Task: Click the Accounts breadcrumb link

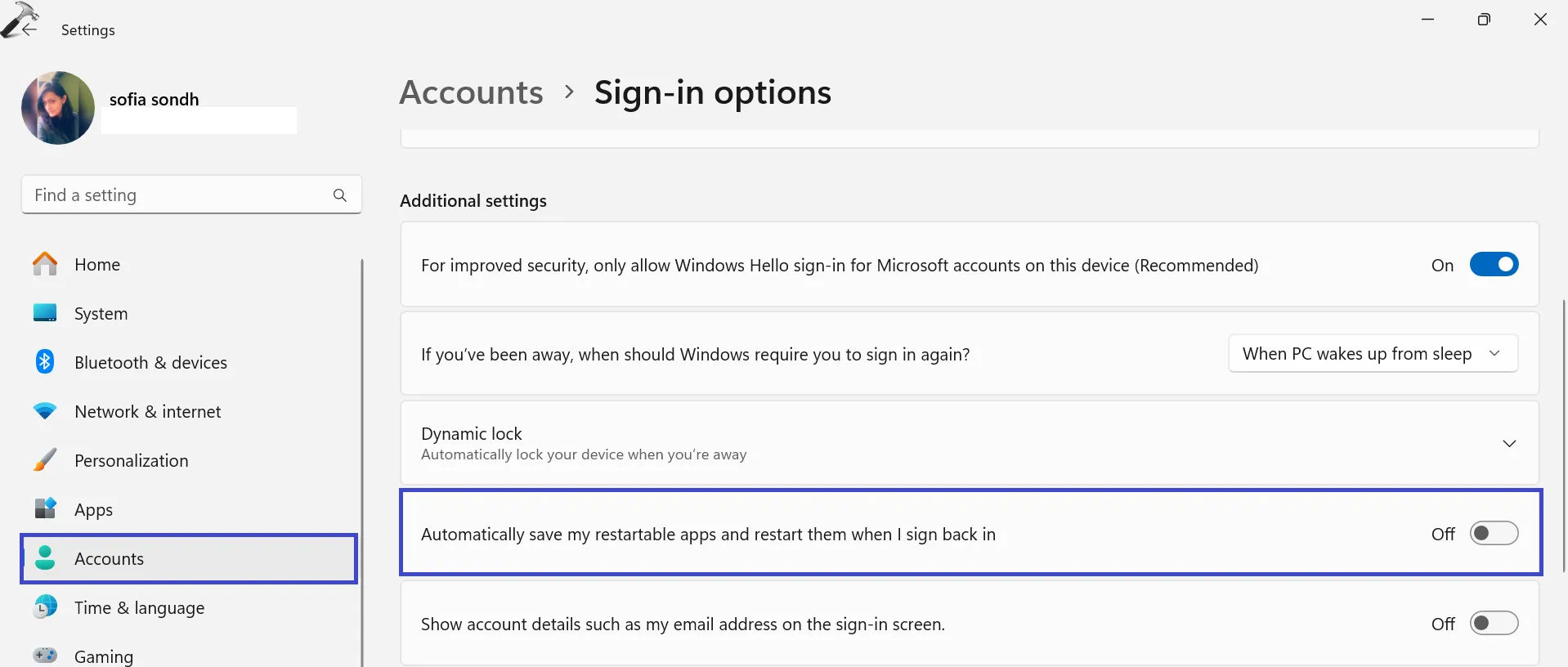Action: tap(471, 92)
